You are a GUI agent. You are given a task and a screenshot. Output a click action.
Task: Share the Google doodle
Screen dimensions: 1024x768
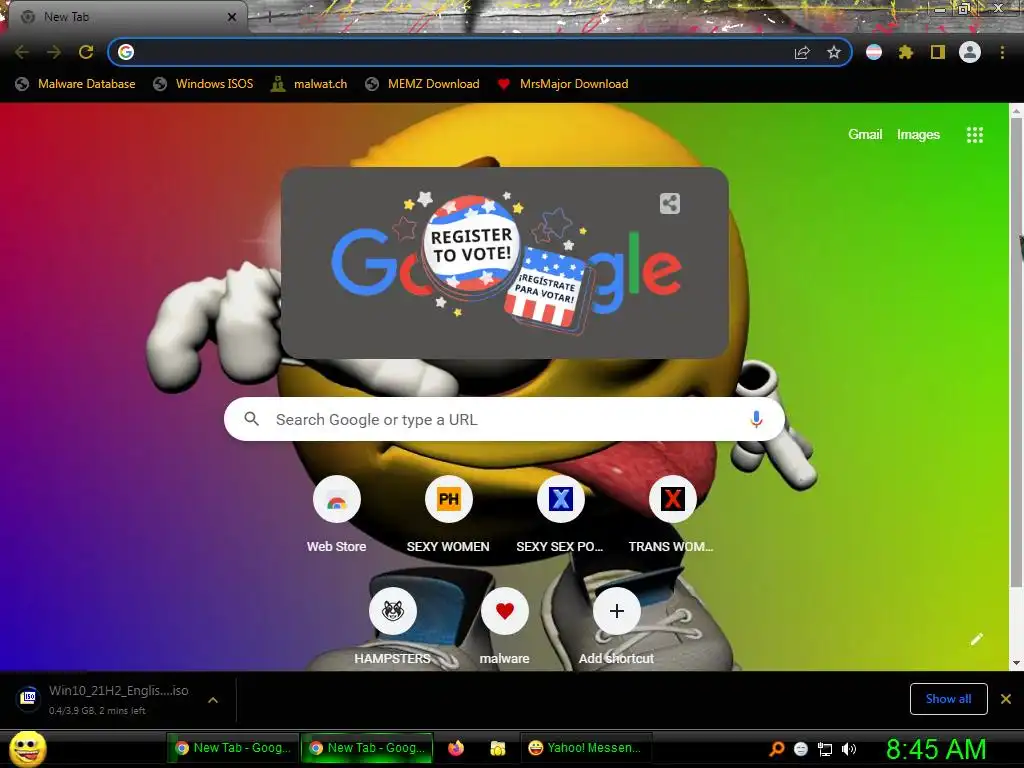coord(669,204)
